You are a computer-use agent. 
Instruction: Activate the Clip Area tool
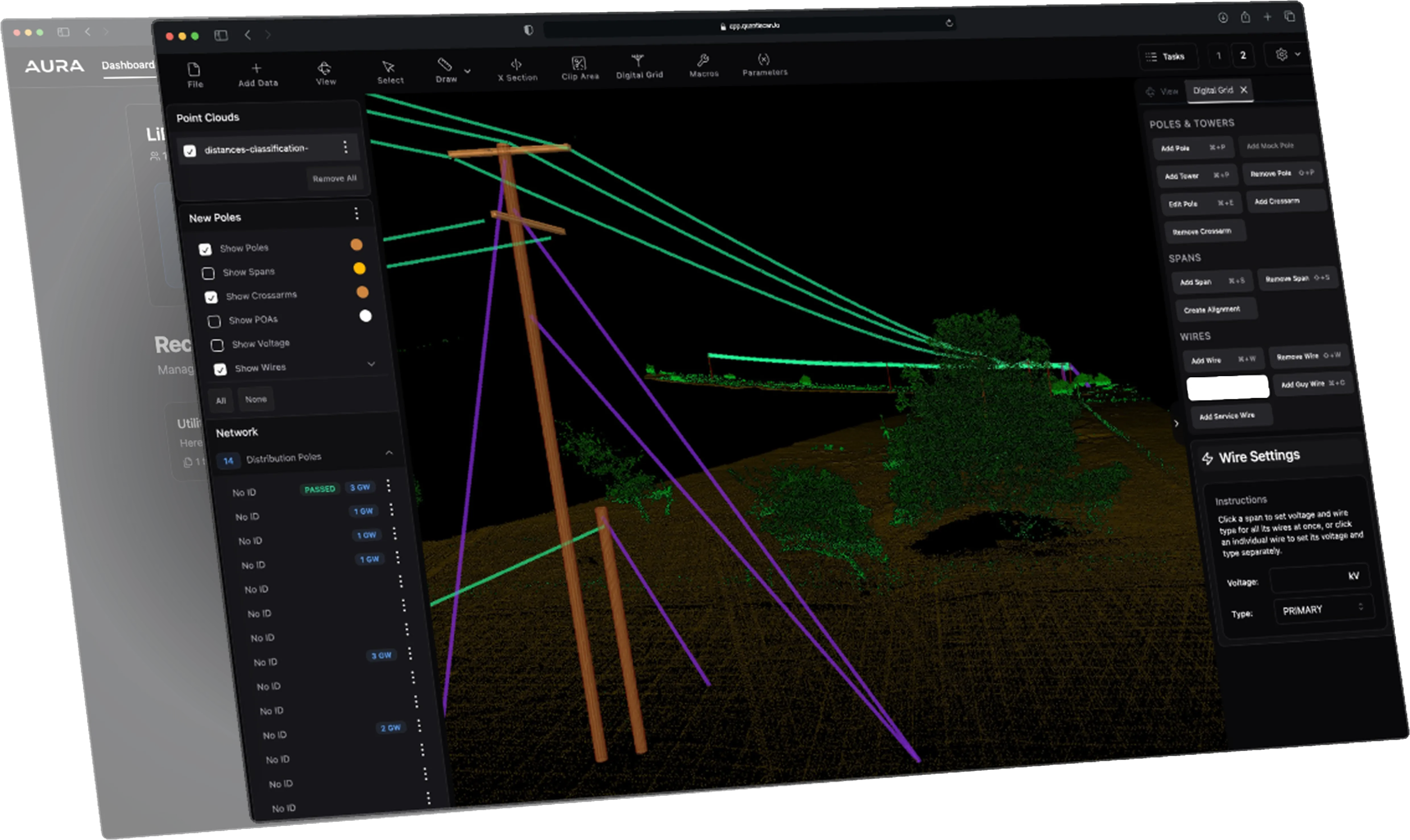click(579, 62)
